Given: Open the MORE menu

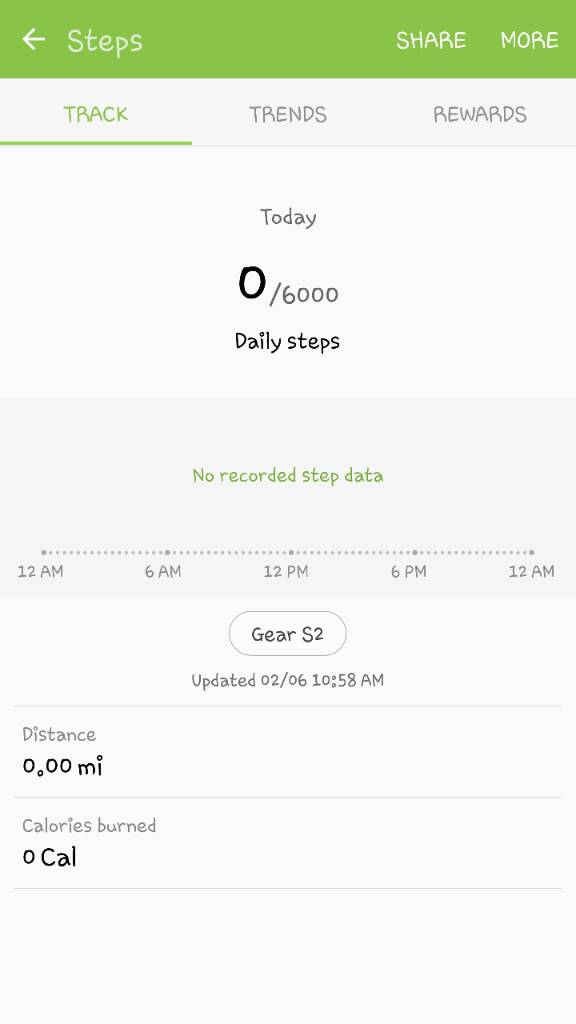Looking at the screenshot, I should tap(529, 40).
